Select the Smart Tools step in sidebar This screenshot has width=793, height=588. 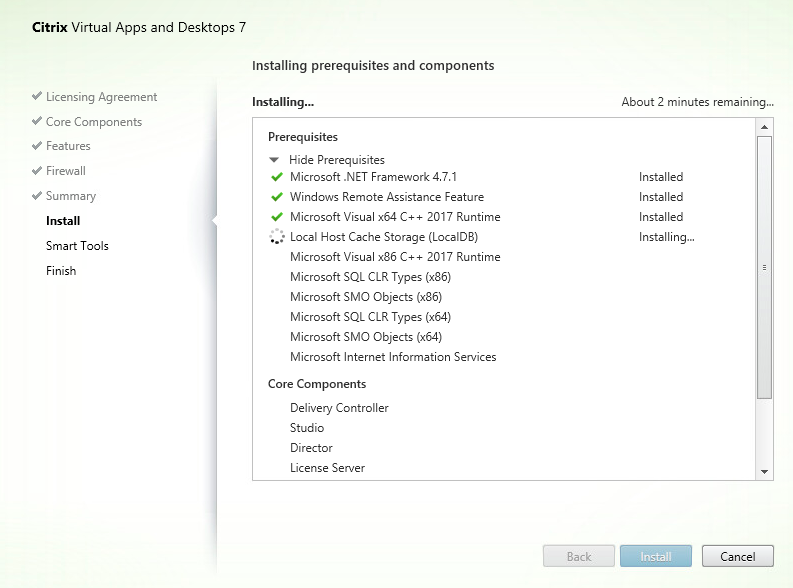(77, 246)
